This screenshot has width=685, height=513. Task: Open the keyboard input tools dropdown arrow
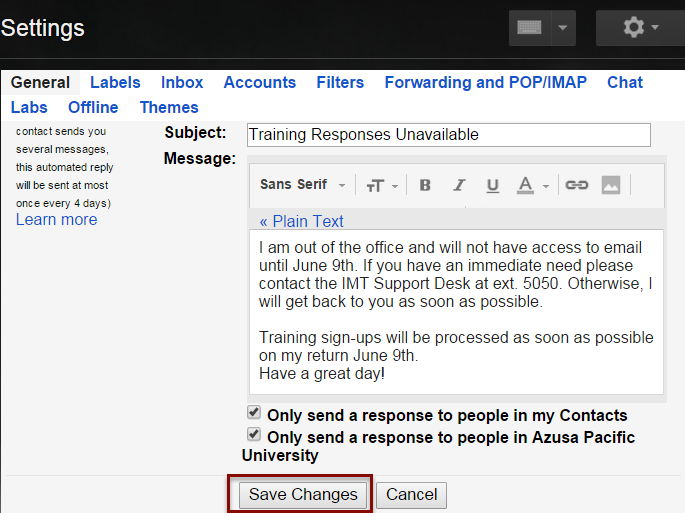click(563, 28)
